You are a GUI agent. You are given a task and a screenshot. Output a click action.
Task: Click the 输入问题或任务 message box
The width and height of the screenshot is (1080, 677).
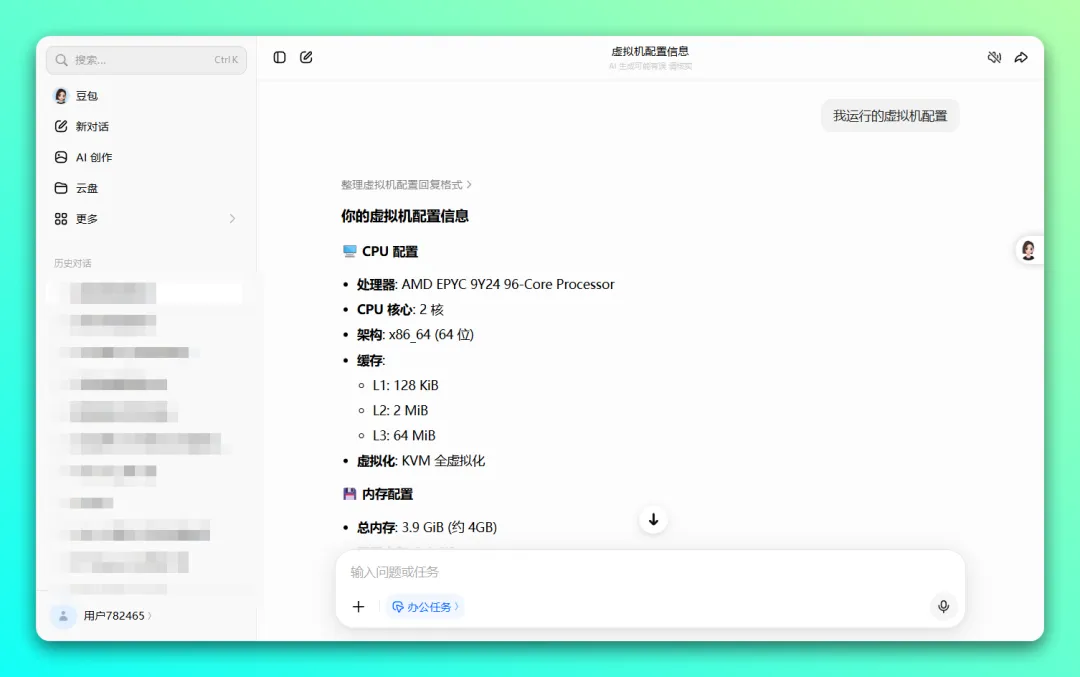(650, 572)
